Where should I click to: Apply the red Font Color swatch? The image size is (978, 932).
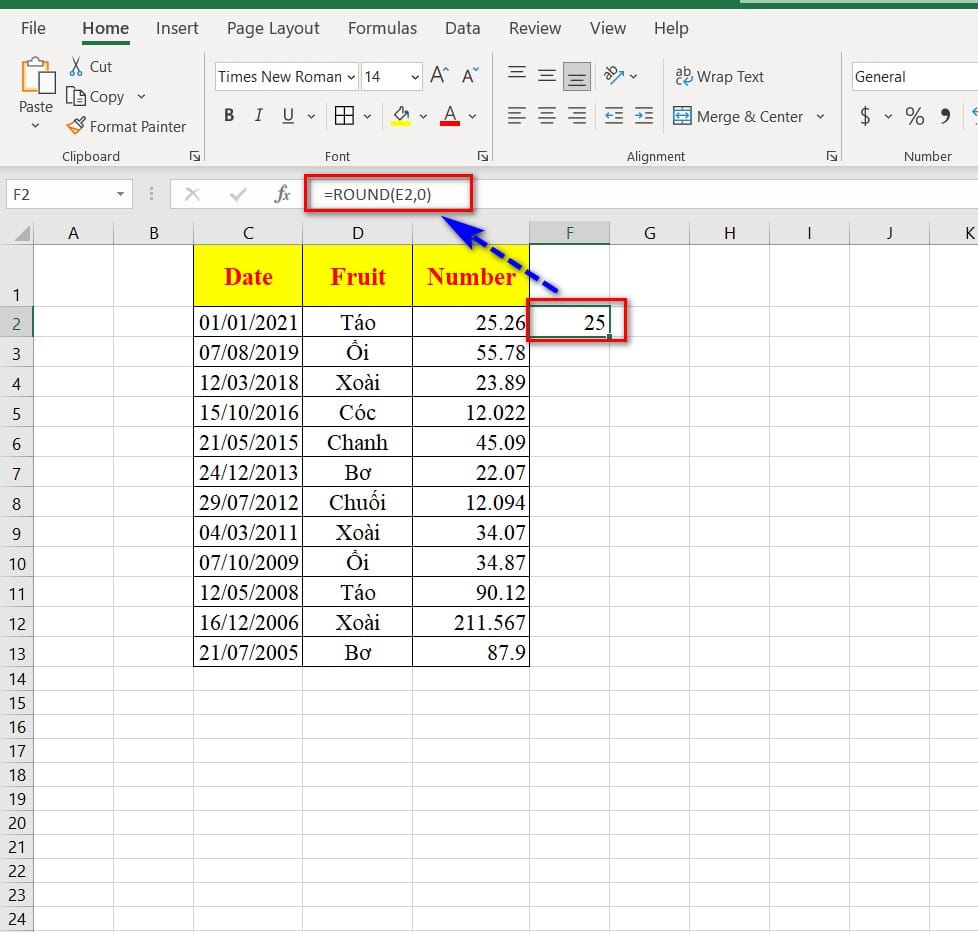[x=450, y=115]
